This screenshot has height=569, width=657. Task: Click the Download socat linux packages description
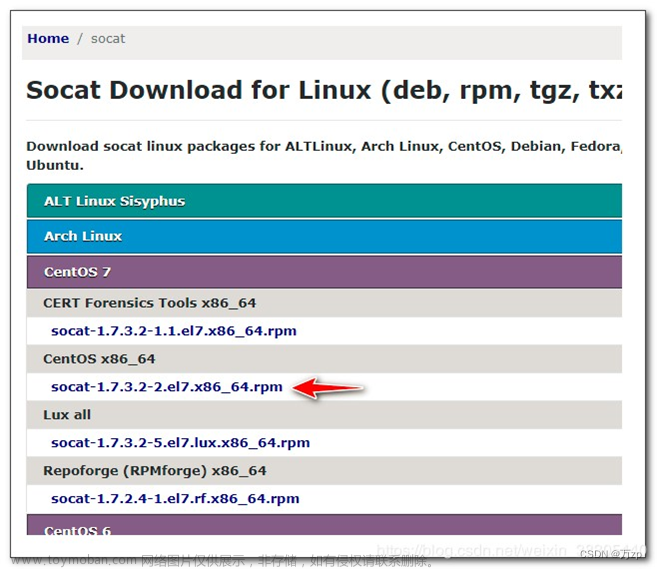click(x=324, y=155)
